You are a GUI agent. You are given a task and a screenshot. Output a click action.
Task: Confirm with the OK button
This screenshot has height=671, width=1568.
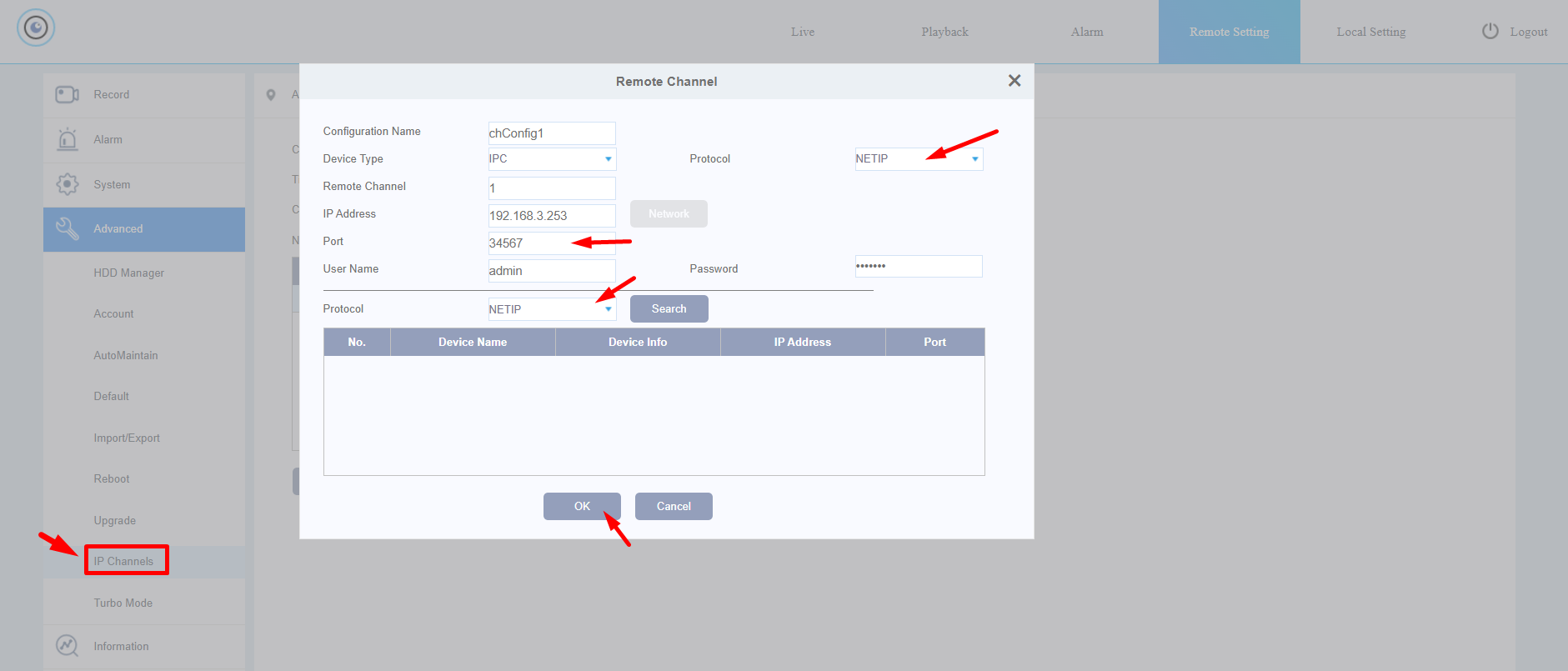tap(582, 506)
